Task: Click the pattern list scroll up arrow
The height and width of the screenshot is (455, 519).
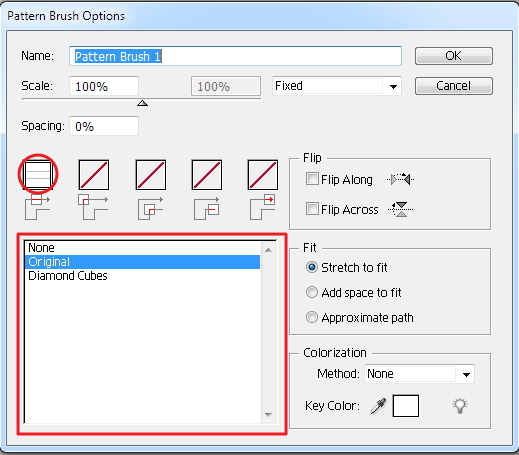Action: click(x=268, y=250)
